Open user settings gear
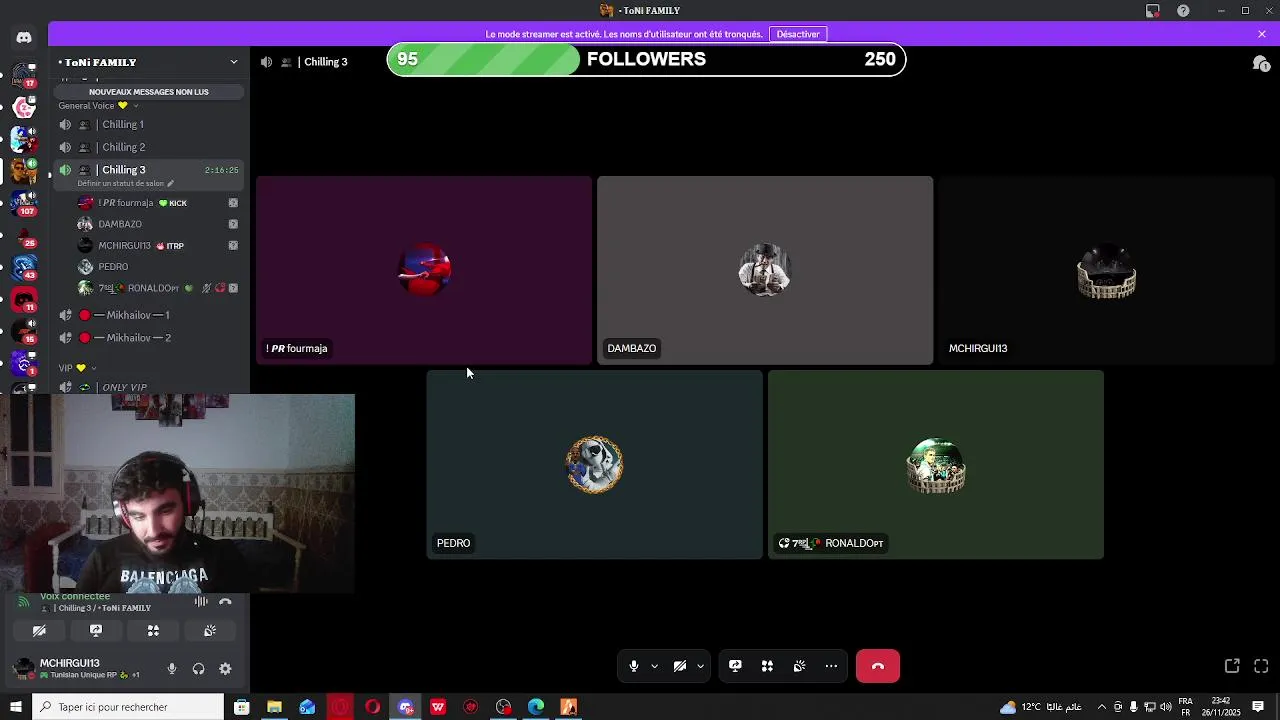This screenshot has height=720, width=1280. tap(225, 669)
